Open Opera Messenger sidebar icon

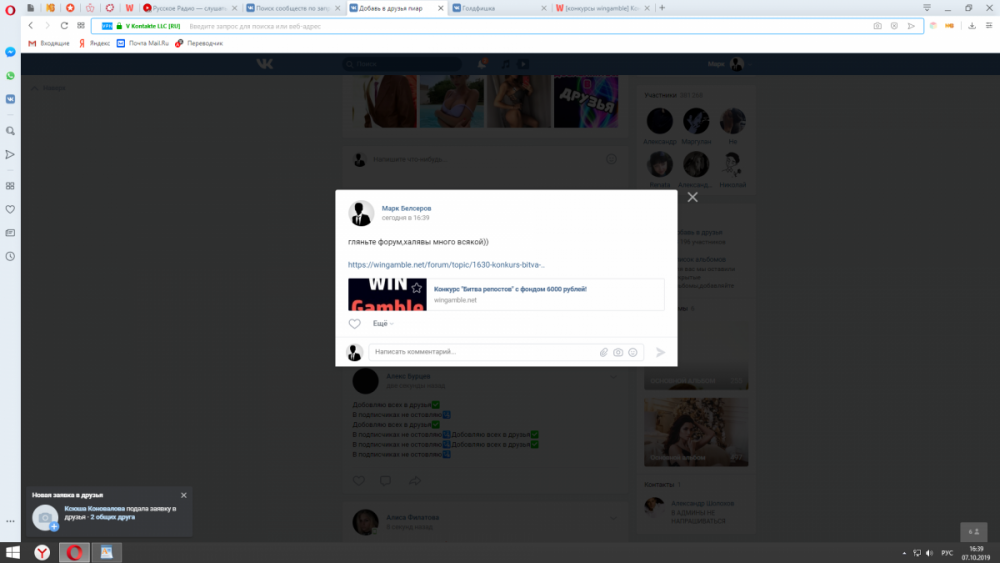10,52
